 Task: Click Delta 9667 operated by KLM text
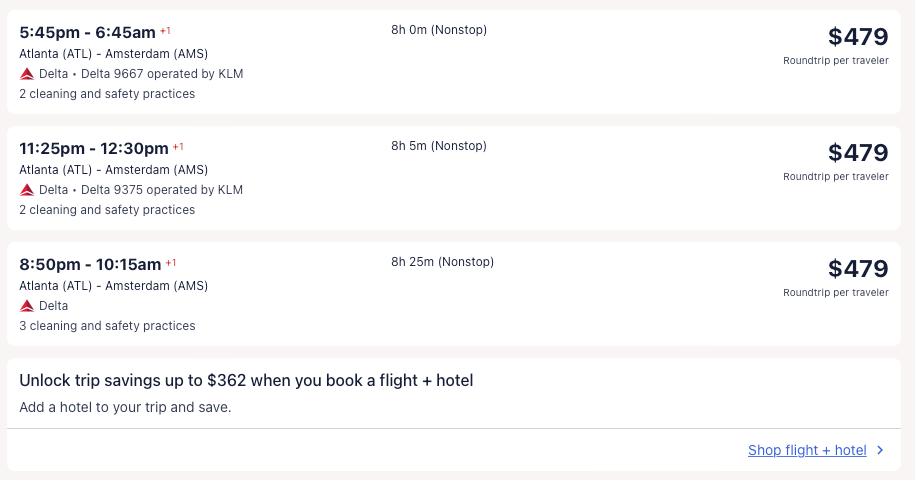162,74
